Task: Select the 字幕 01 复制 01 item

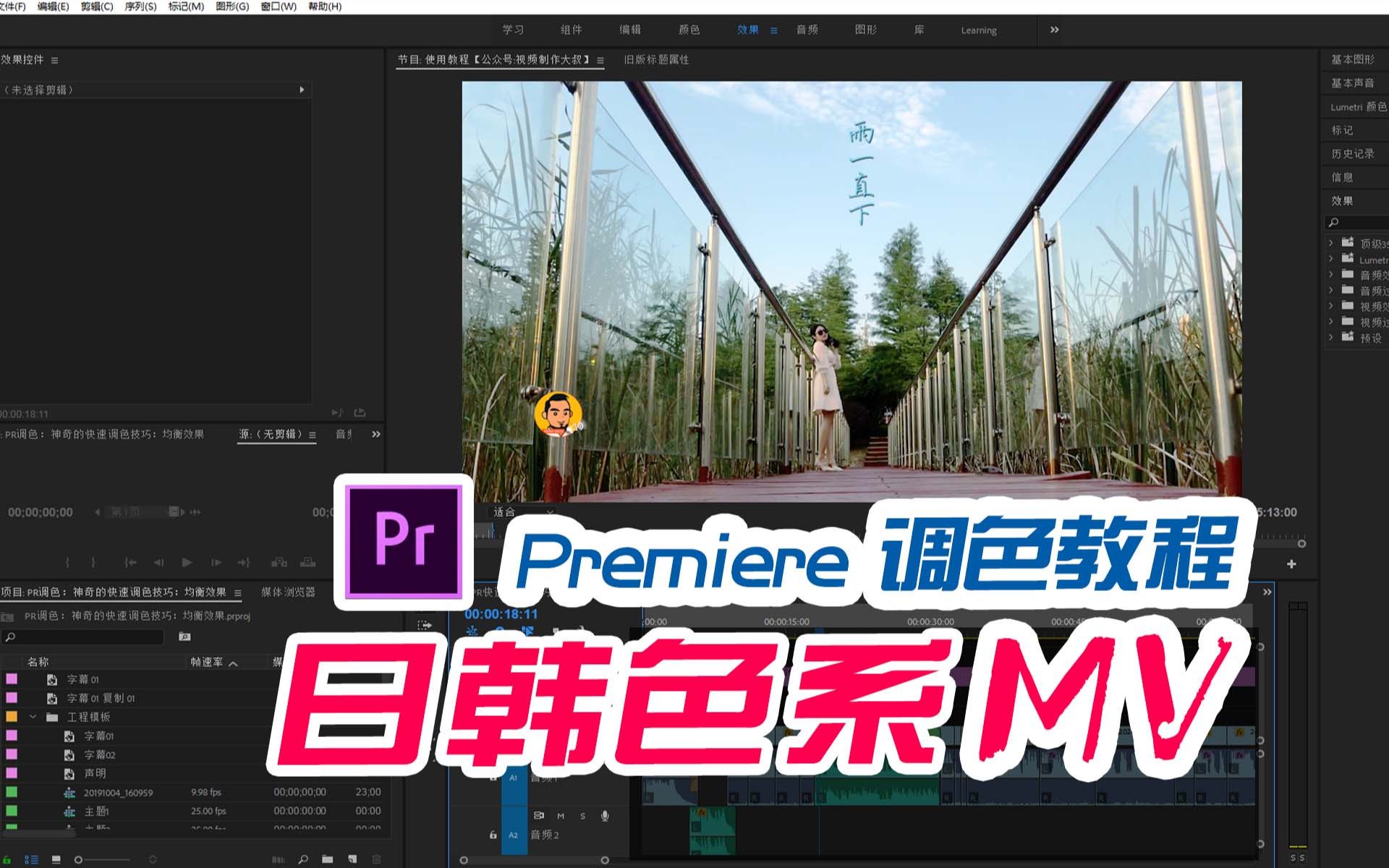Action: (x=101, y=698)
